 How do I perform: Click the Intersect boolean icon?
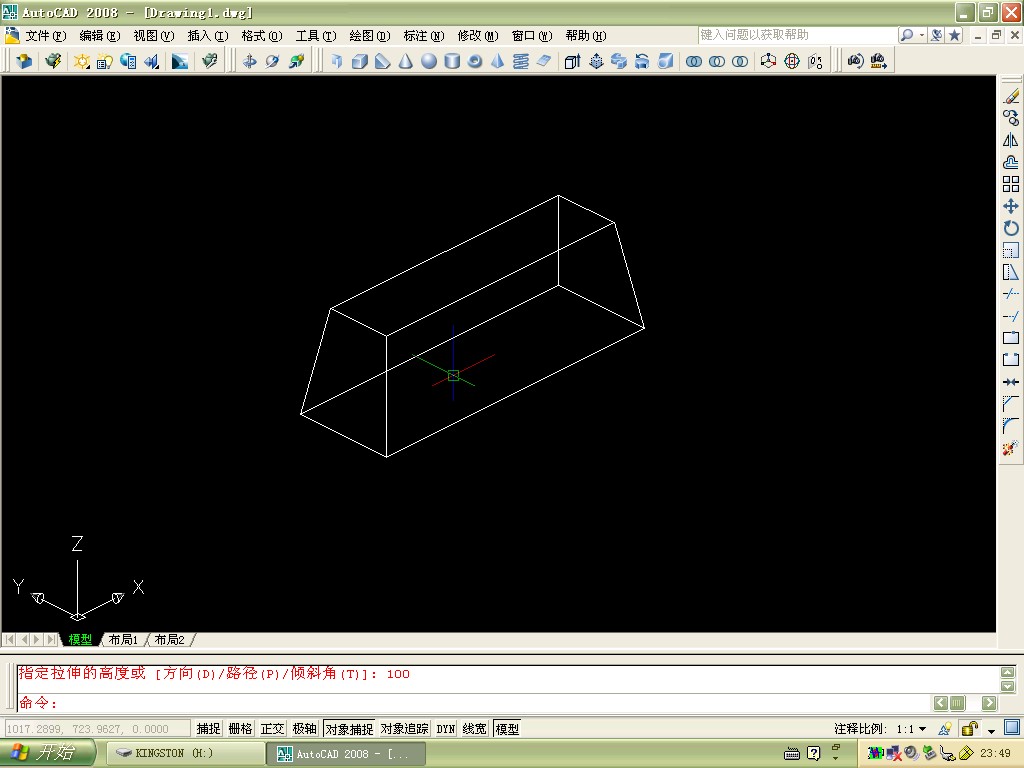[x=740, y=61]
